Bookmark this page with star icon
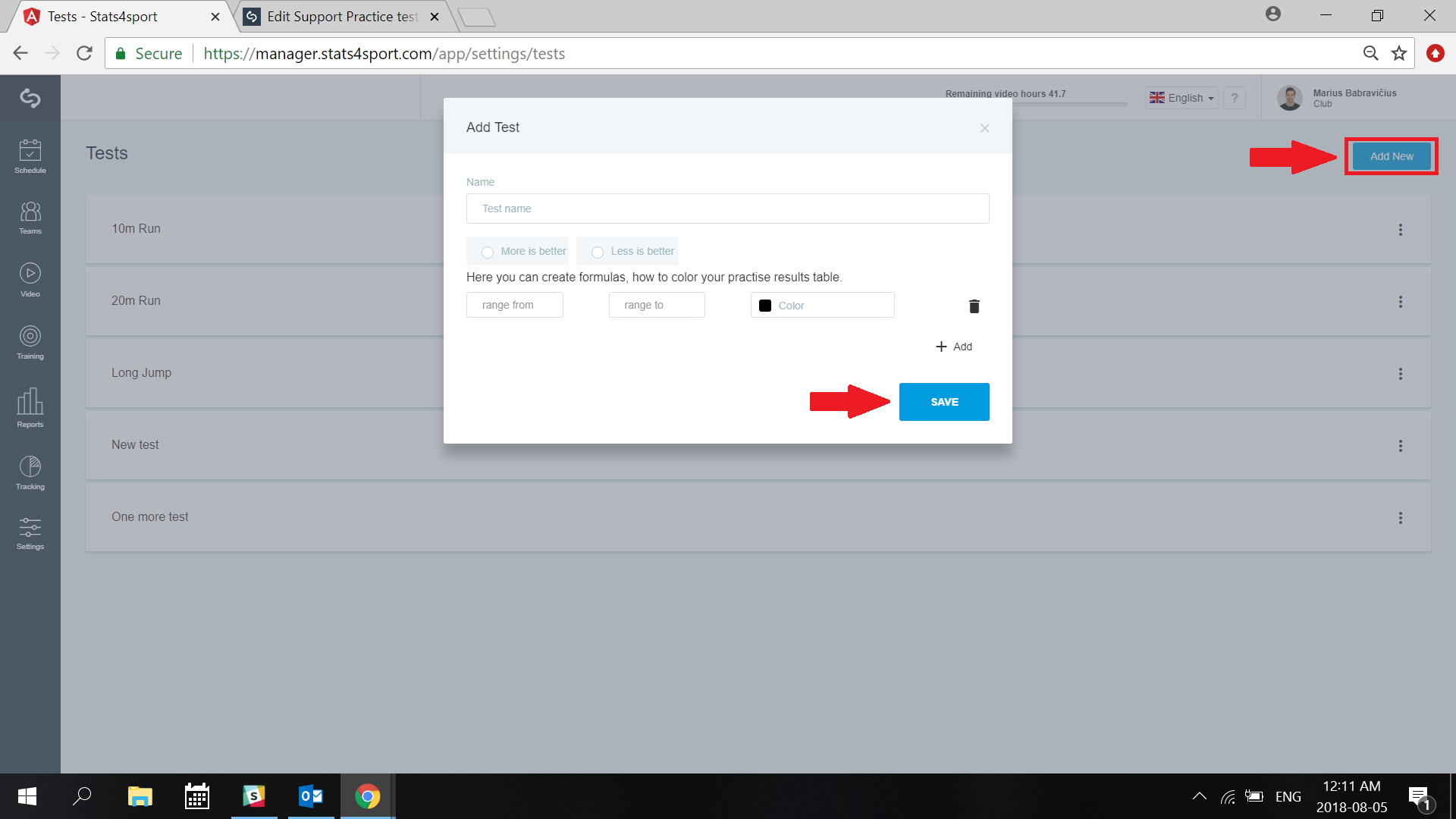 [1399, 53]
